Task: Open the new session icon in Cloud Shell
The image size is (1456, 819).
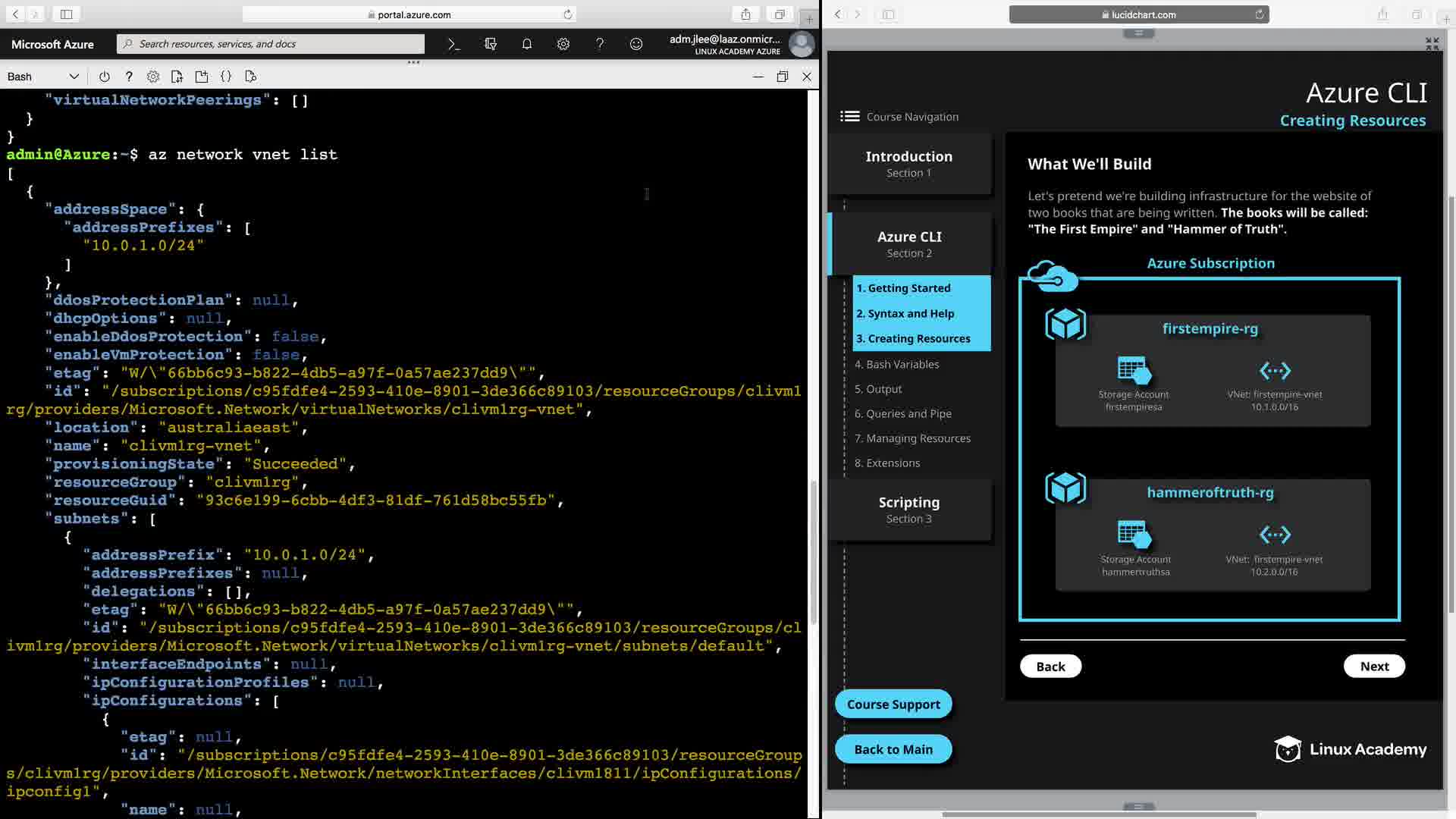Action: 201,77
